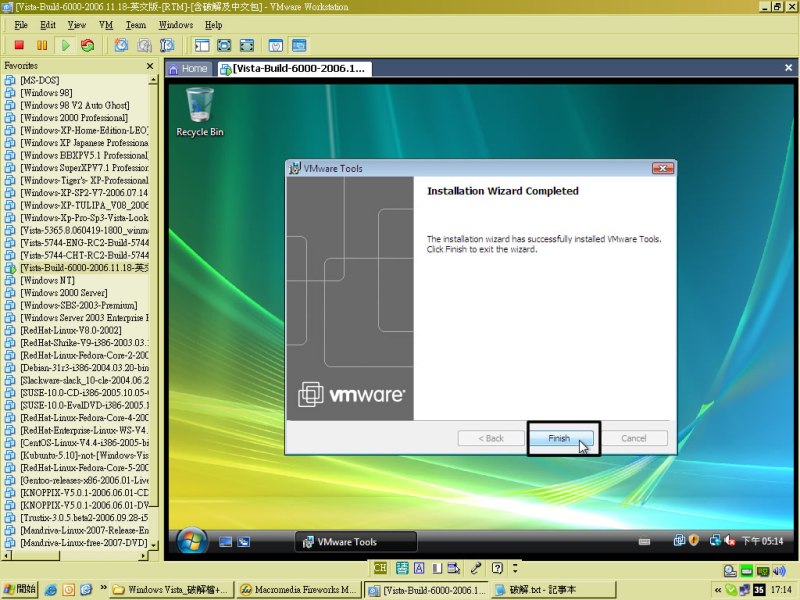Click the Show Desktop quick launch icon in Vista
The width and height of the screenshot is (800, 600).
[226, 542]
